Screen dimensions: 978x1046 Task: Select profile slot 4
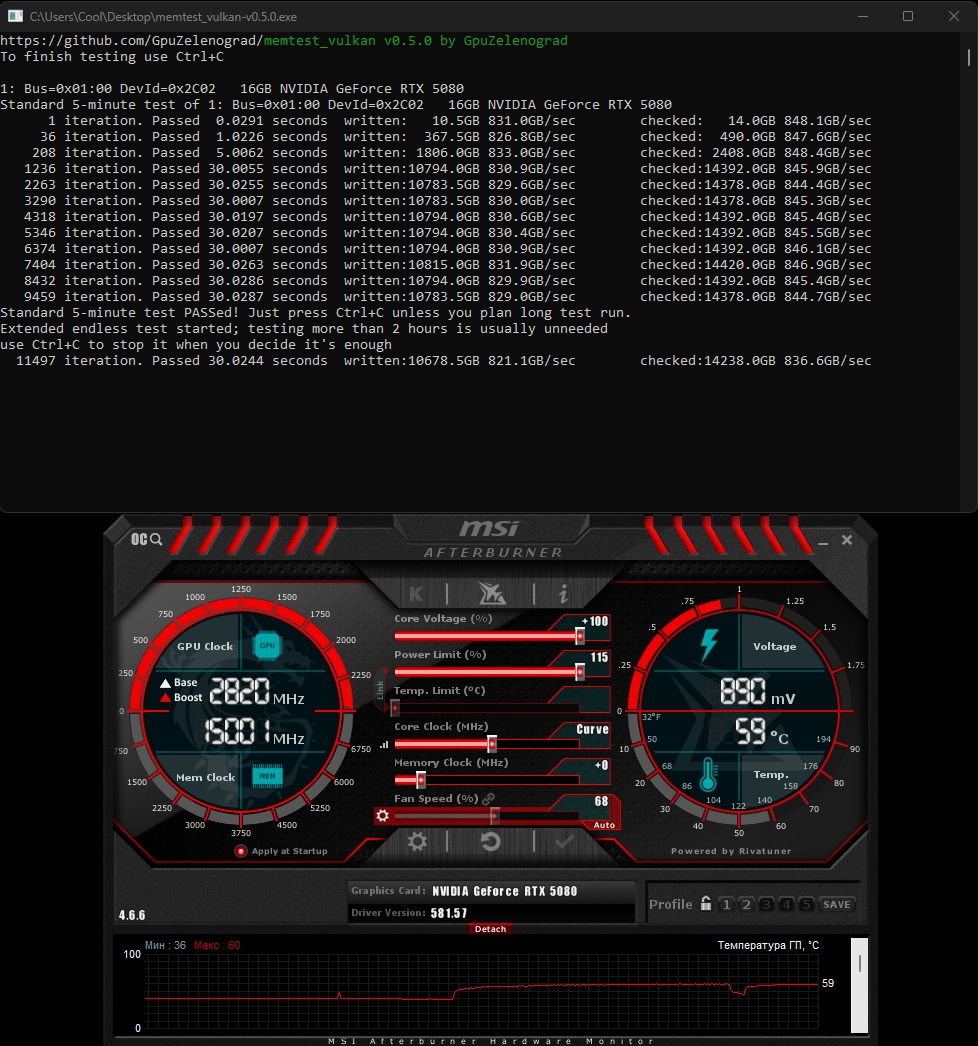click(787, 905)
